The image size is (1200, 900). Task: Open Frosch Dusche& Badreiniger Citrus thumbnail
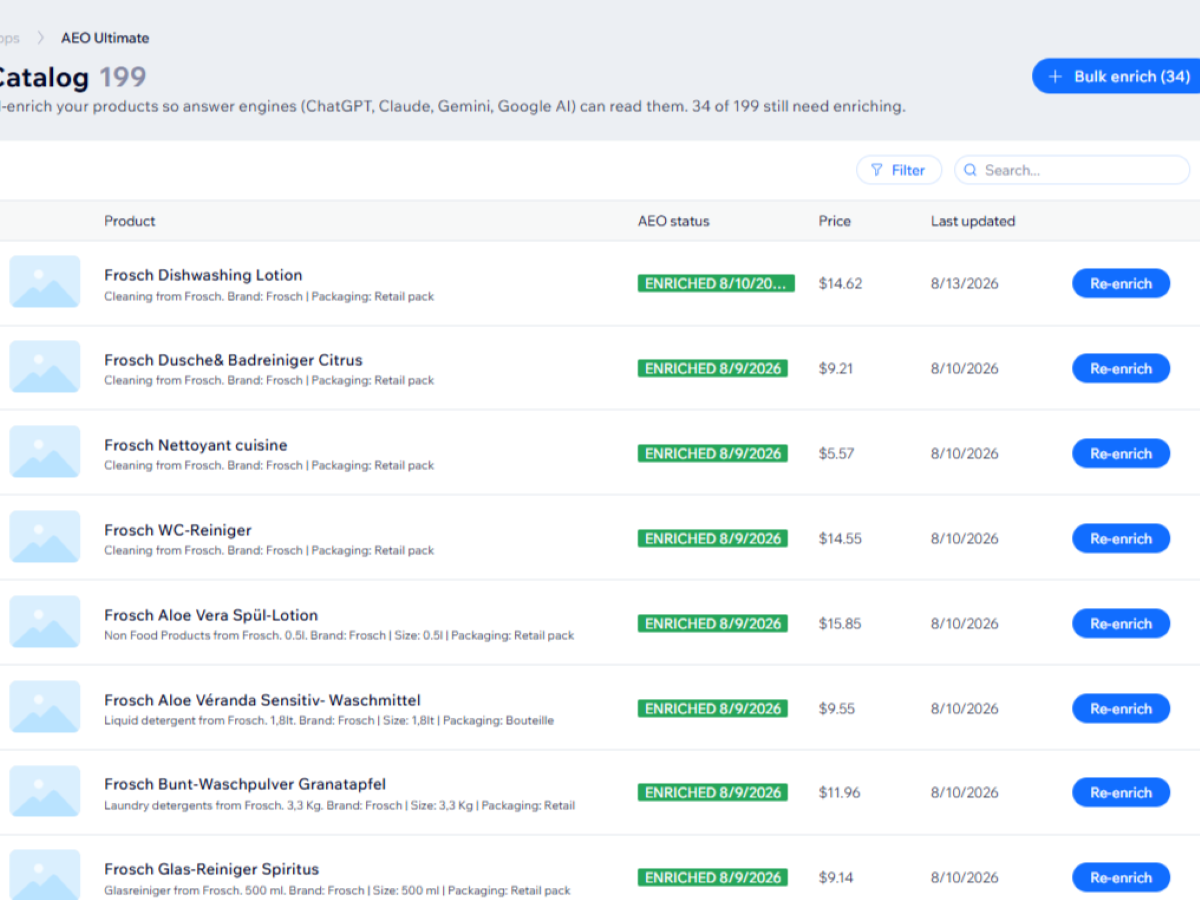[x=45, y=367]
